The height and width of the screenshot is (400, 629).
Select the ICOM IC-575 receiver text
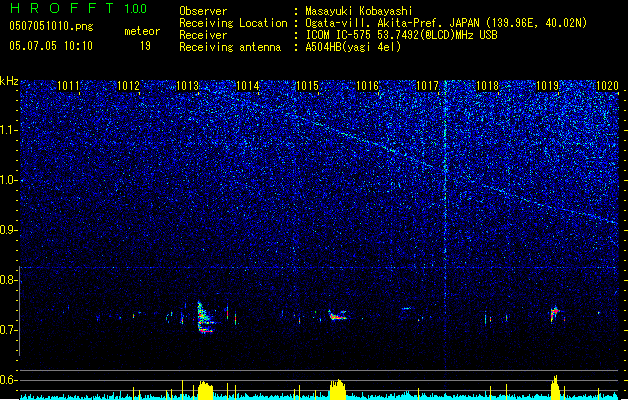[x=401, y=35]
